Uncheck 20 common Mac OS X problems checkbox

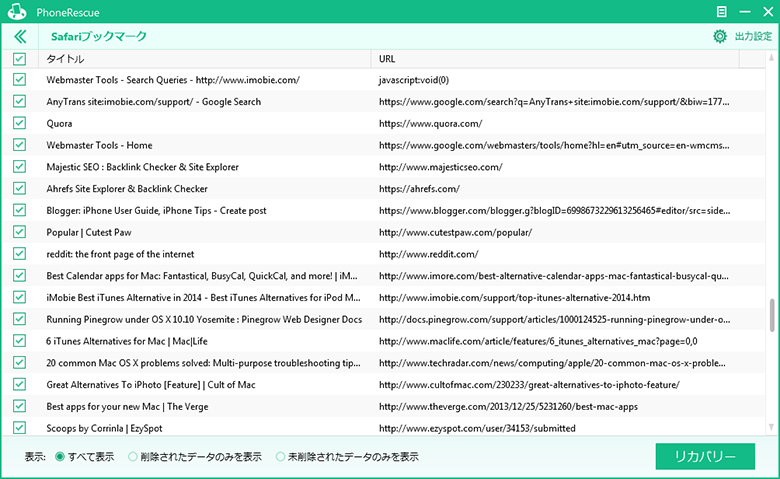coord(19,363)
